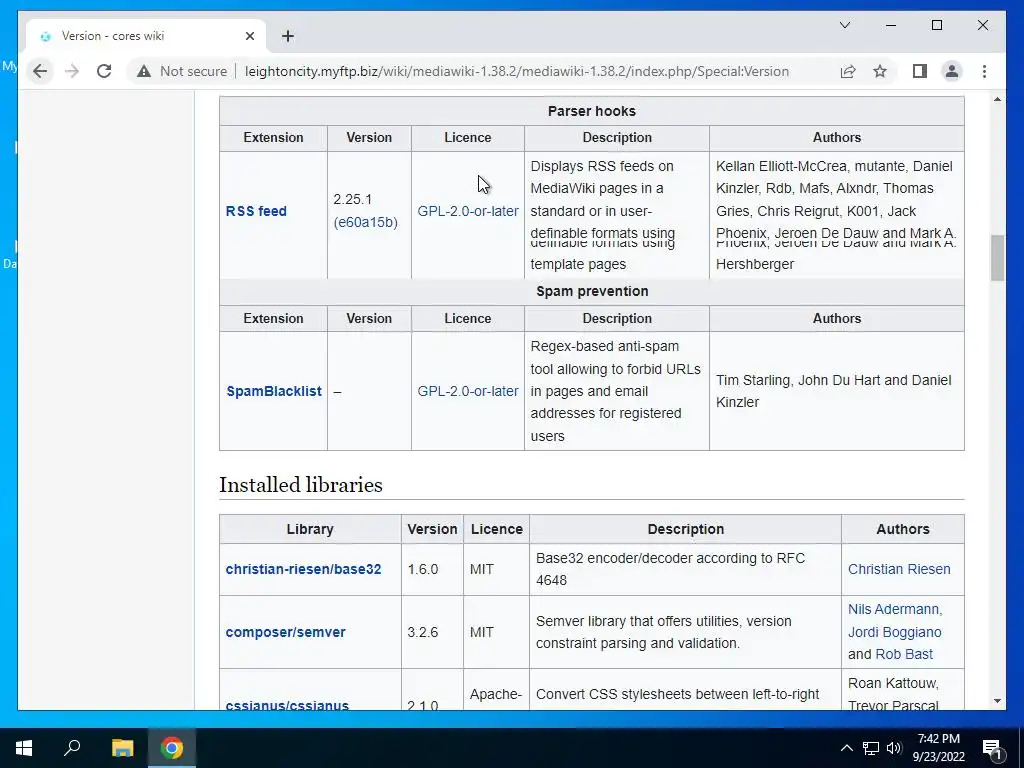Click the Chrome taskbar icon
Viewport: 1024px width, 768px height.
[x=172, y=748]
